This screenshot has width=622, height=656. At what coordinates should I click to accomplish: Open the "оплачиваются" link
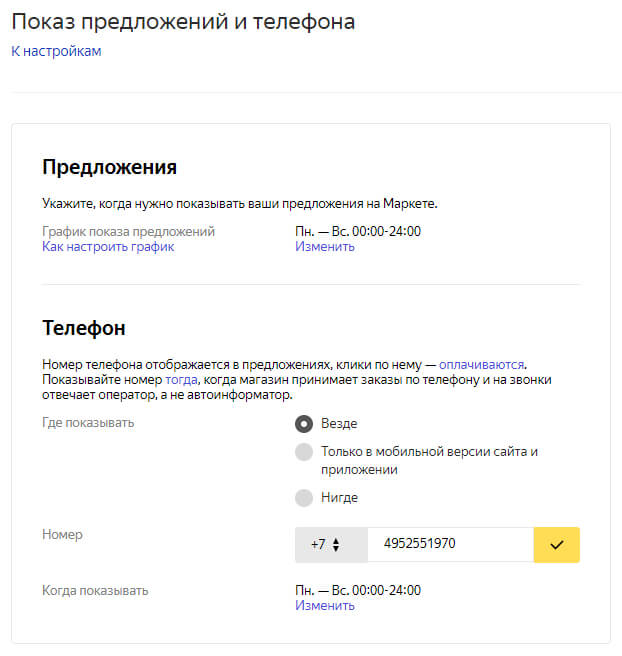pos(481,365)
